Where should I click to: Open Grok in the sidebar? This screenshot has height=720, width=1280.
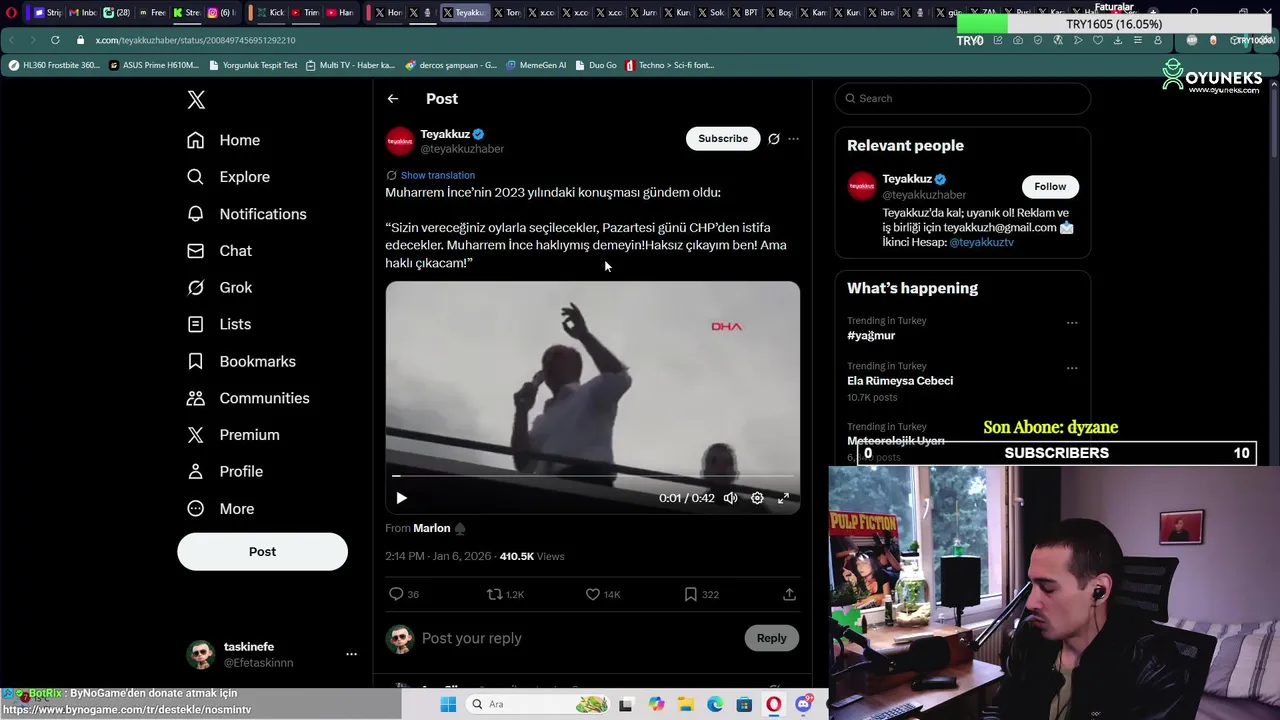tap(220, 288)
